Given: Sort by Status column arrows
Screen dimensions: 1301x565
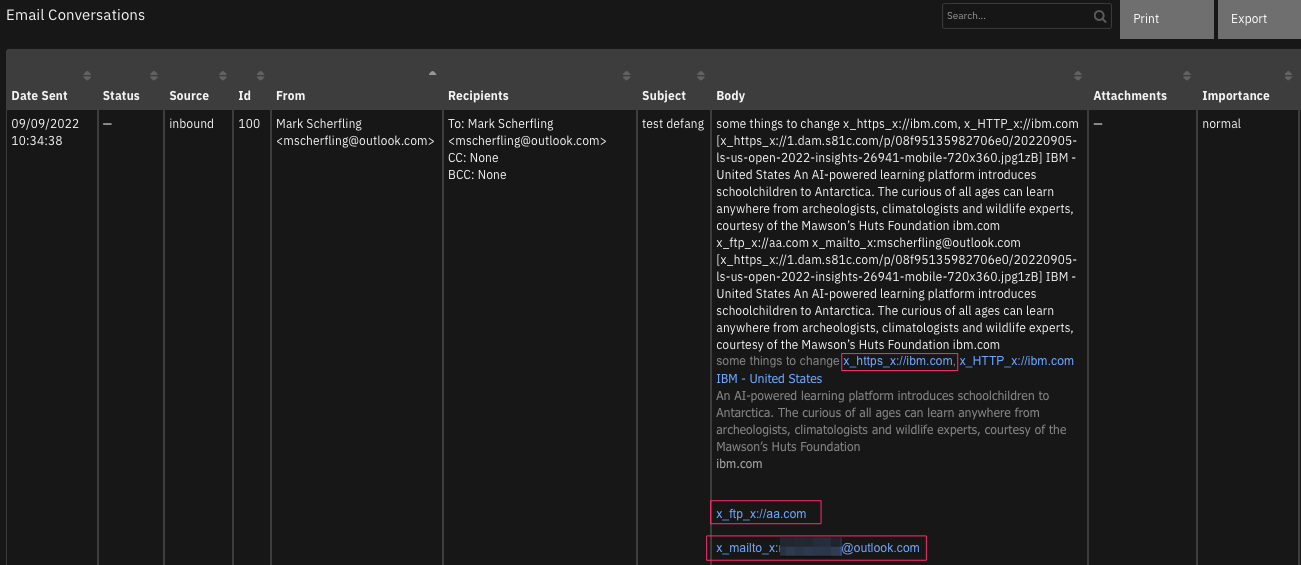Looking at the screenshot, I should point(154,76).
